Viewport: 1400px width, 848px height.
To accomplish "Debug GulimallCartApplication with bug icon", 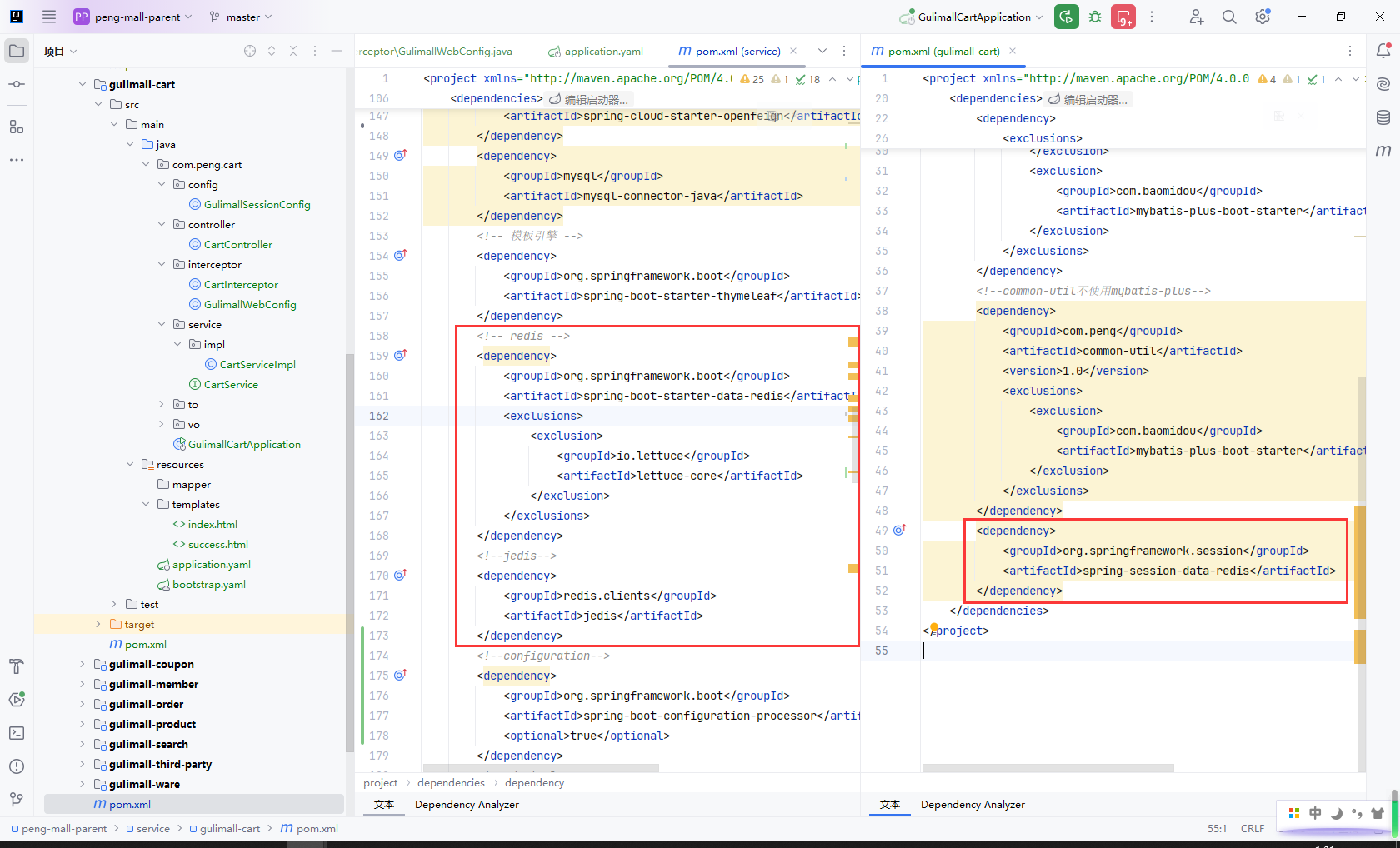I will [1095, 17].
